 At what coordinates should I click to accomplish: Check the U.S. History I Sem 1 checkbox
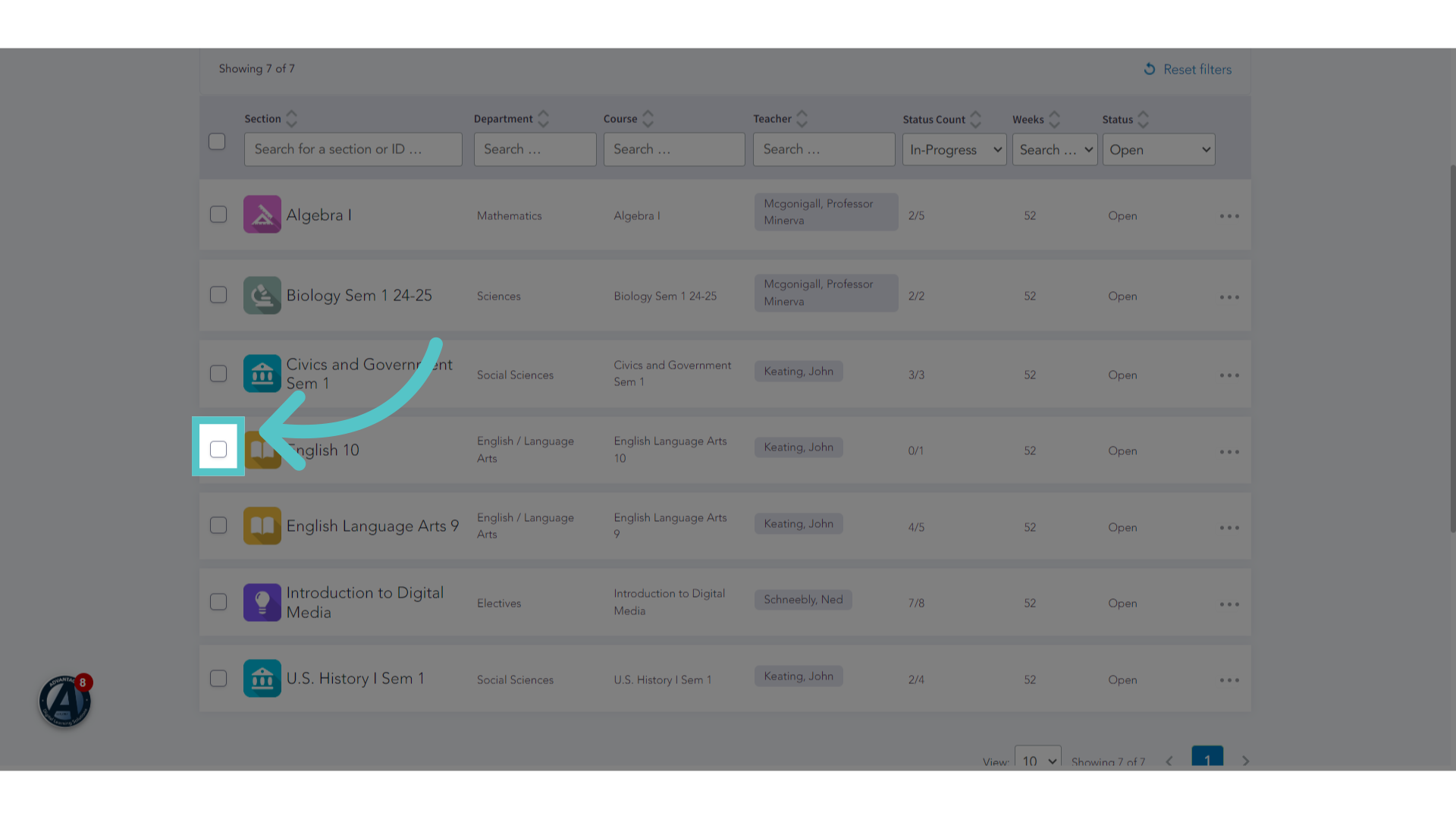point(218,679)
